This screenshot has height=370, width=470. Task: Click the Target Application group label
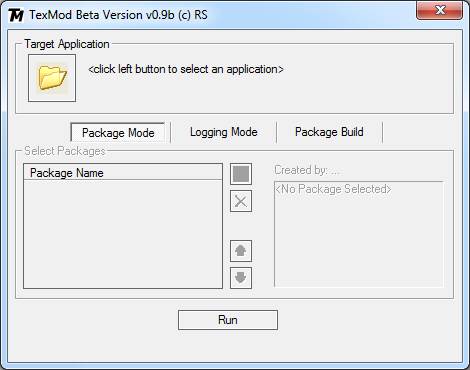67,44
